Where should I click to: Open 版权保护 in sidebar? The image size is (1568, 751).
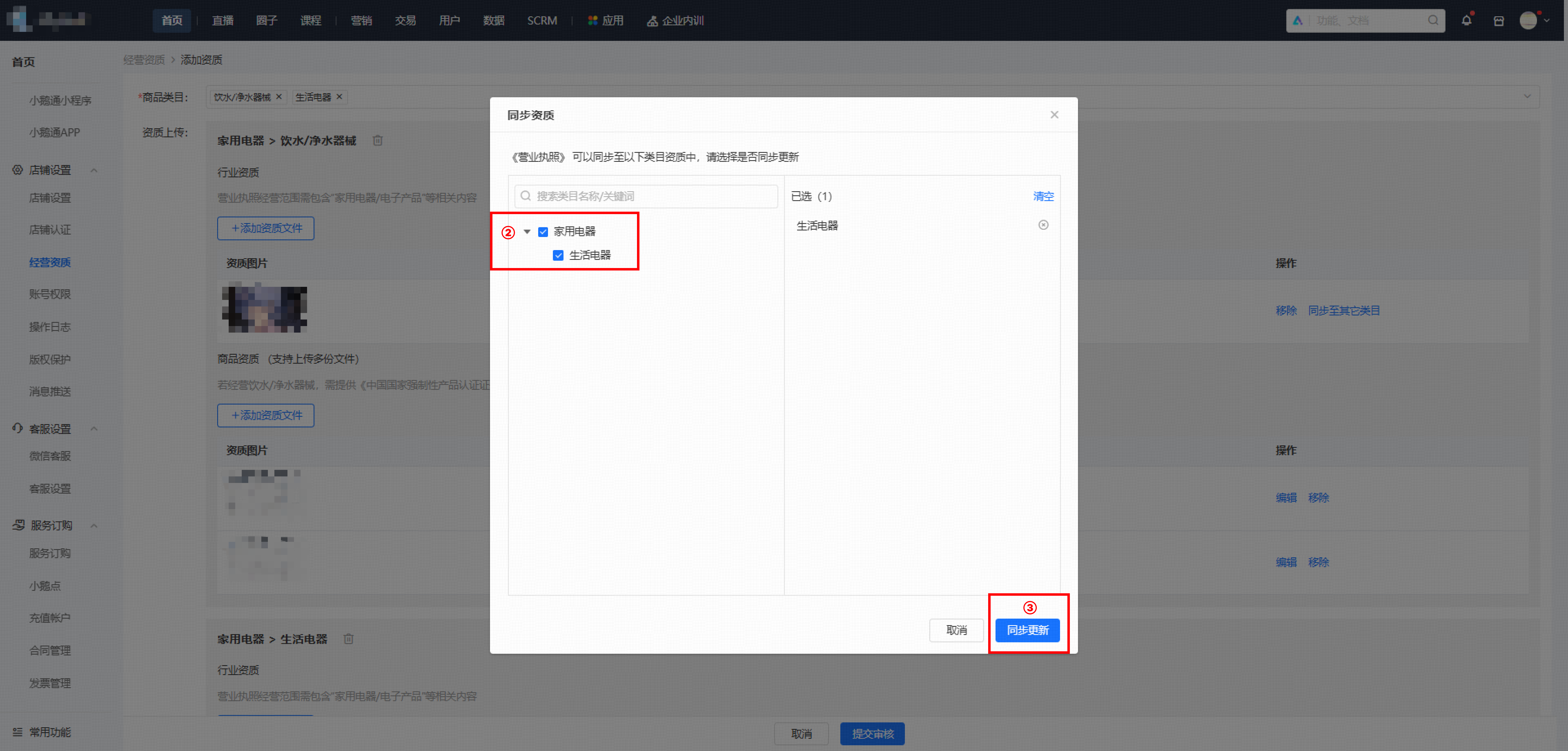click(x=50, y=359)
